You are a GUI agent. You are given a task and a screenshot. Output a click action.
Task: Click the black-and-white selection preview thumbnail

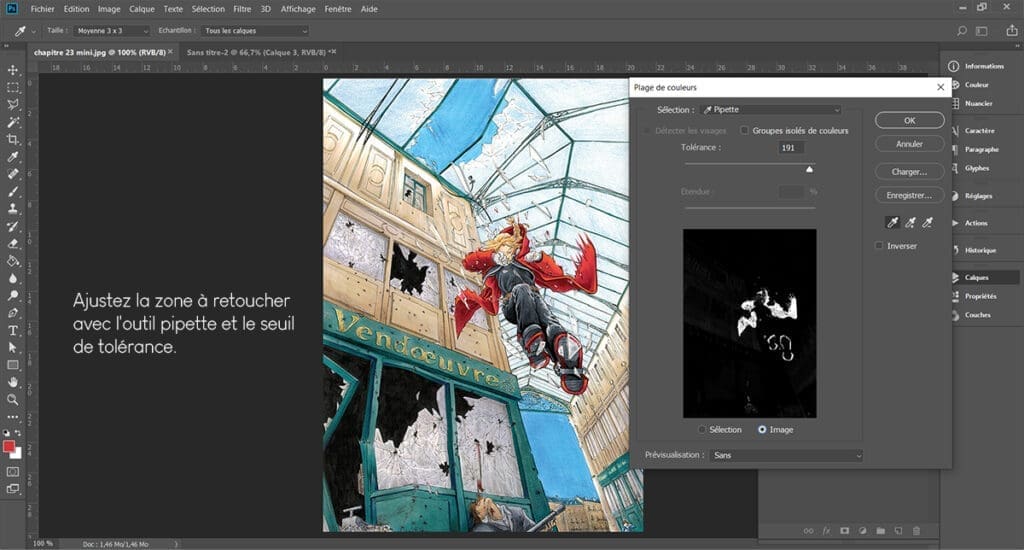pyautogui.click(x=750, y=323)
